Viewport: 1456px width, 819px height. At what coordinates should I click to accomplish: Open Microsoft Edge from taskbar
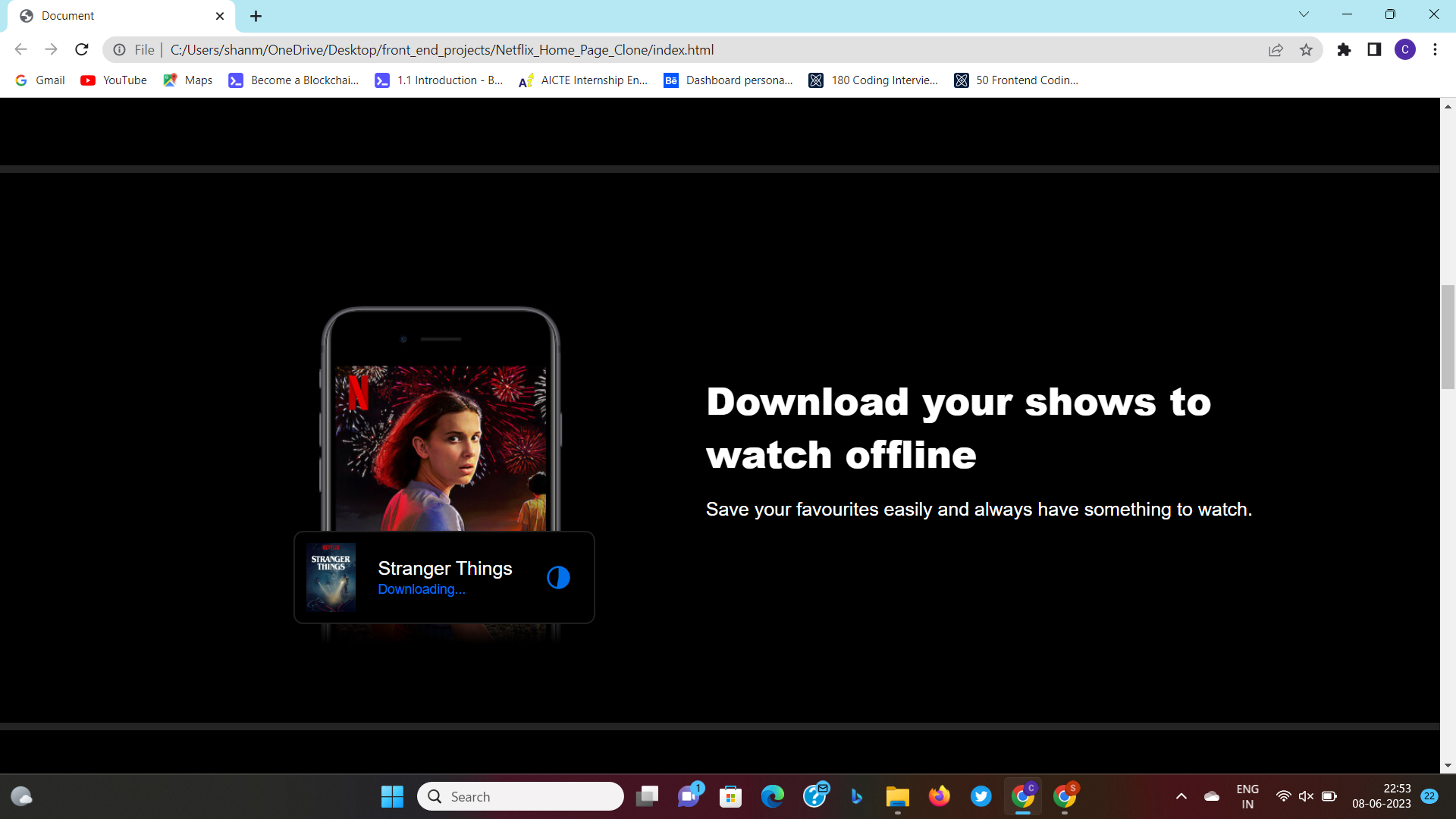point(773,796)
